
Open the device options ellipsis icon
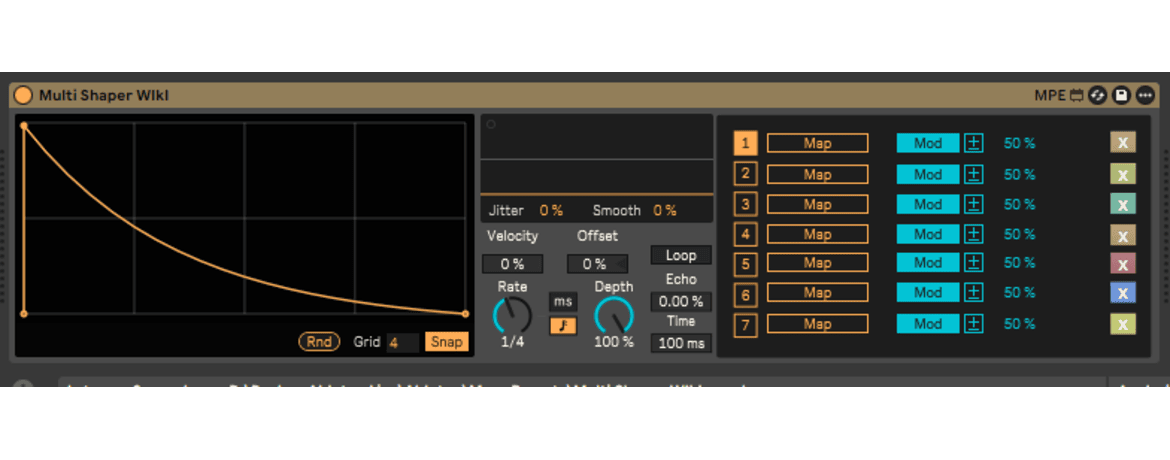pyautogui.click(x=1145, y=96)
